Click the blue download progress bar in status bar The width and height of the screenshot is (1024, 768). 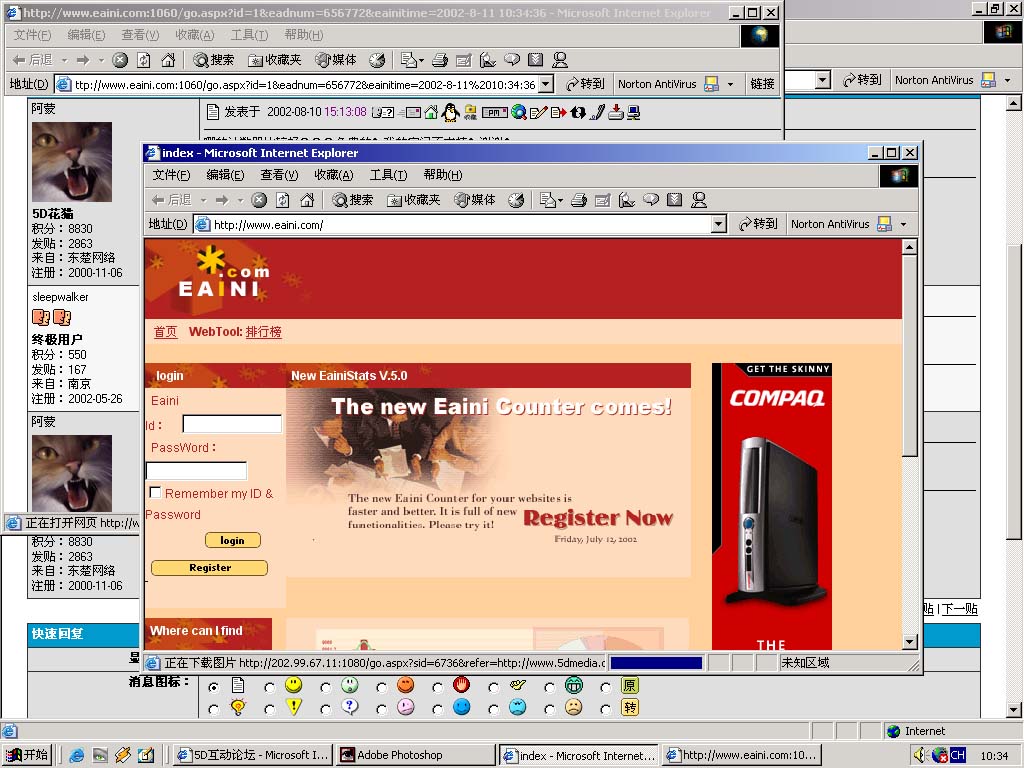click(656, 663)
